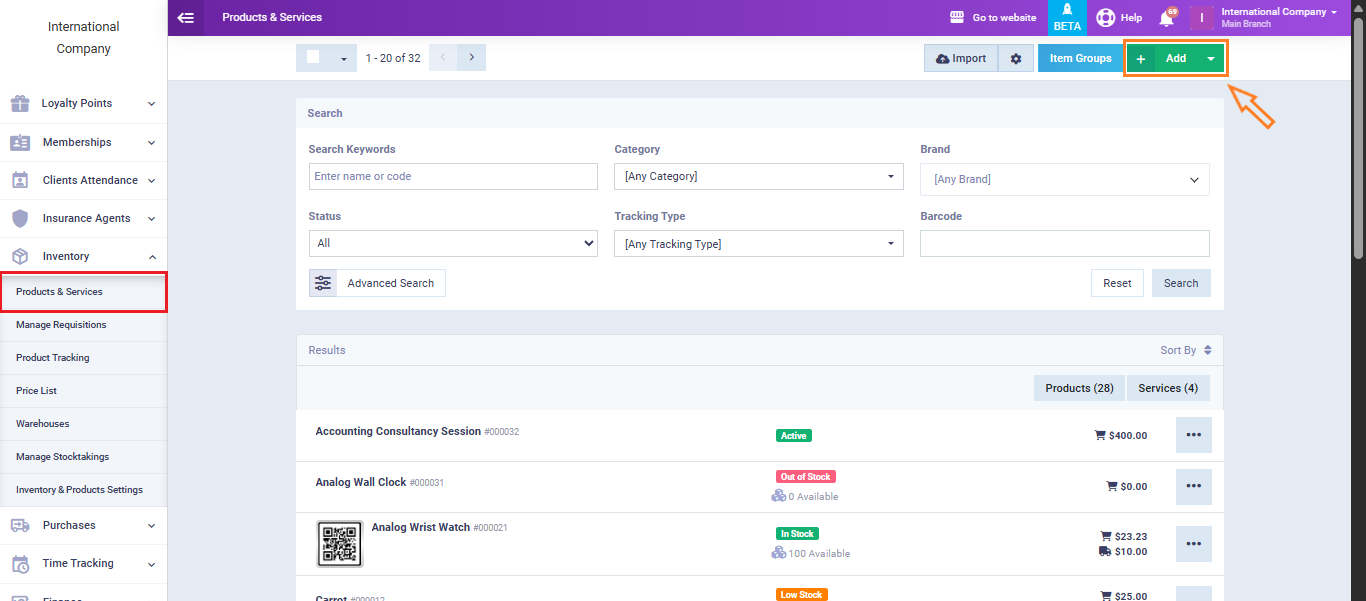Go to next page of results
The width and height of the screenshot is (1366, 601).
pos(471,58)
